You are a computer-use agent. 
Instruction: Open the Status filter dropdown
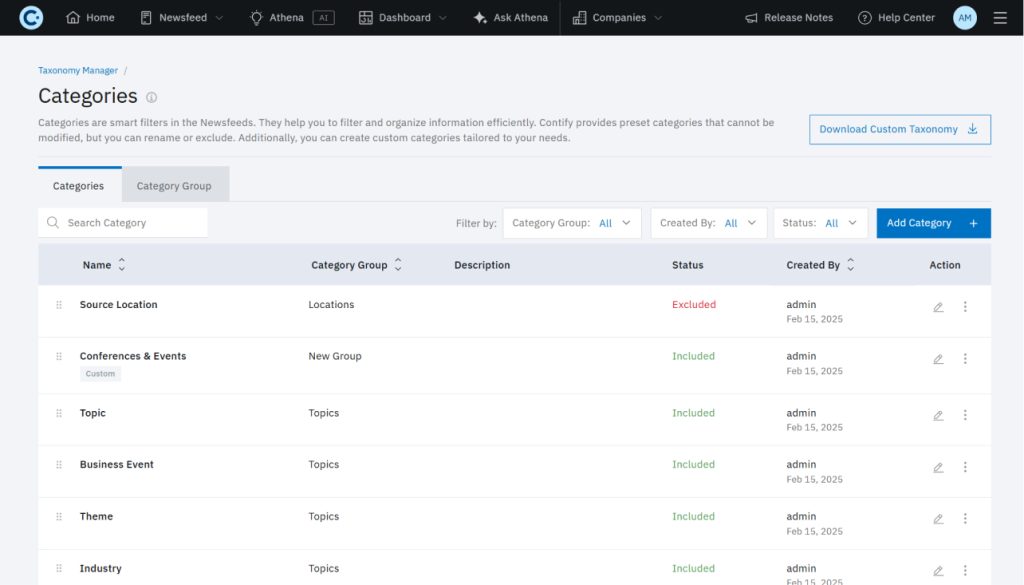(820, 222)
